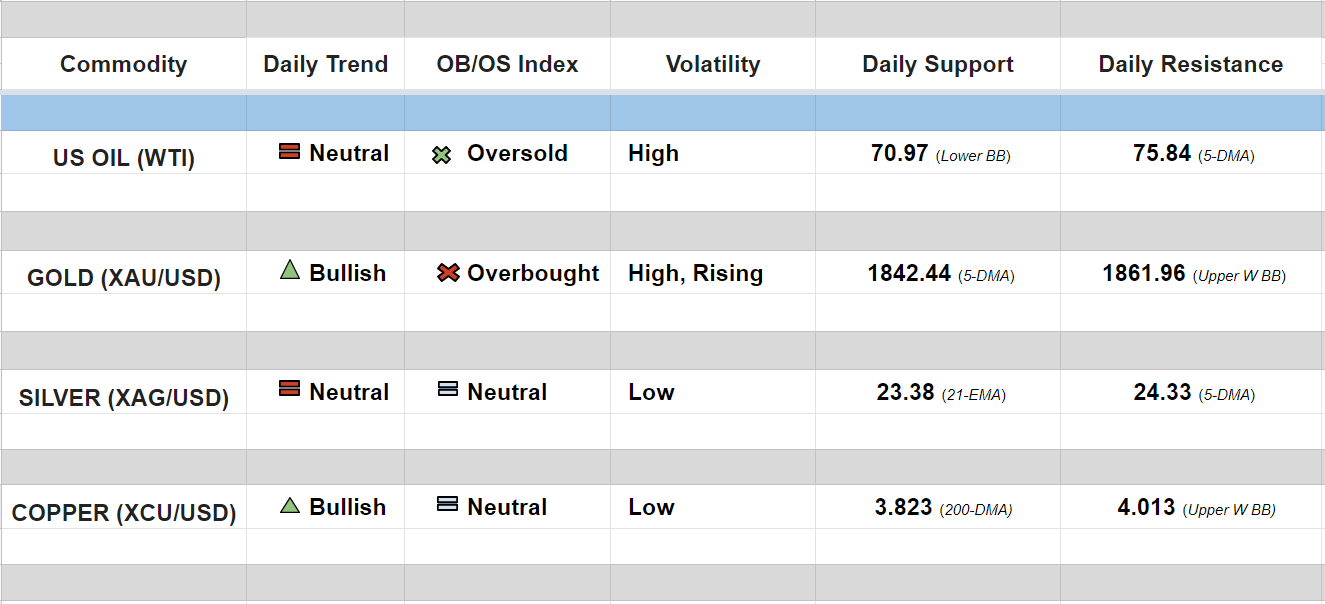
Task: Click the gray neutral OB/OS icon for COPPER
Action: click(448, 504)
